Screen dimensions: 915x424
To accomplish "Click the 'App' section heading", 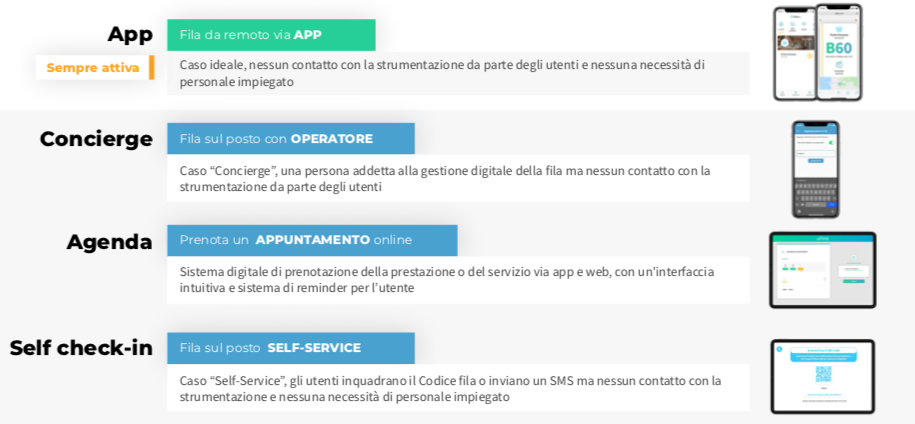I will click(x=130, y=34).
